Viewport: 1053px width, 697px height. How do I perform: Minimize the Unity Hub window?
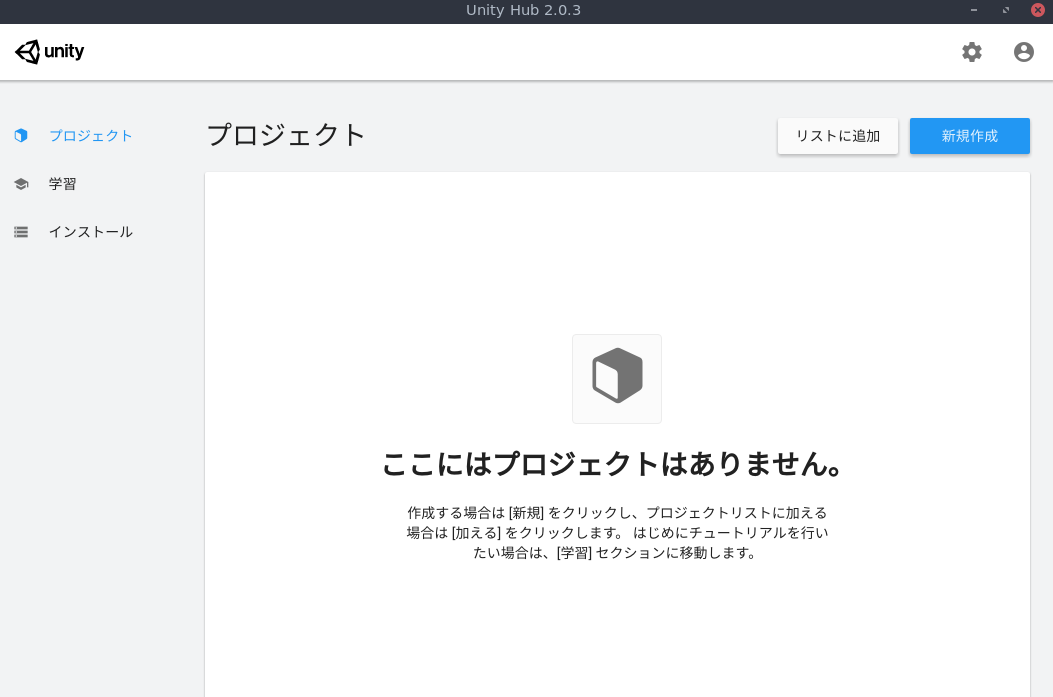click(x=973, y=10)
